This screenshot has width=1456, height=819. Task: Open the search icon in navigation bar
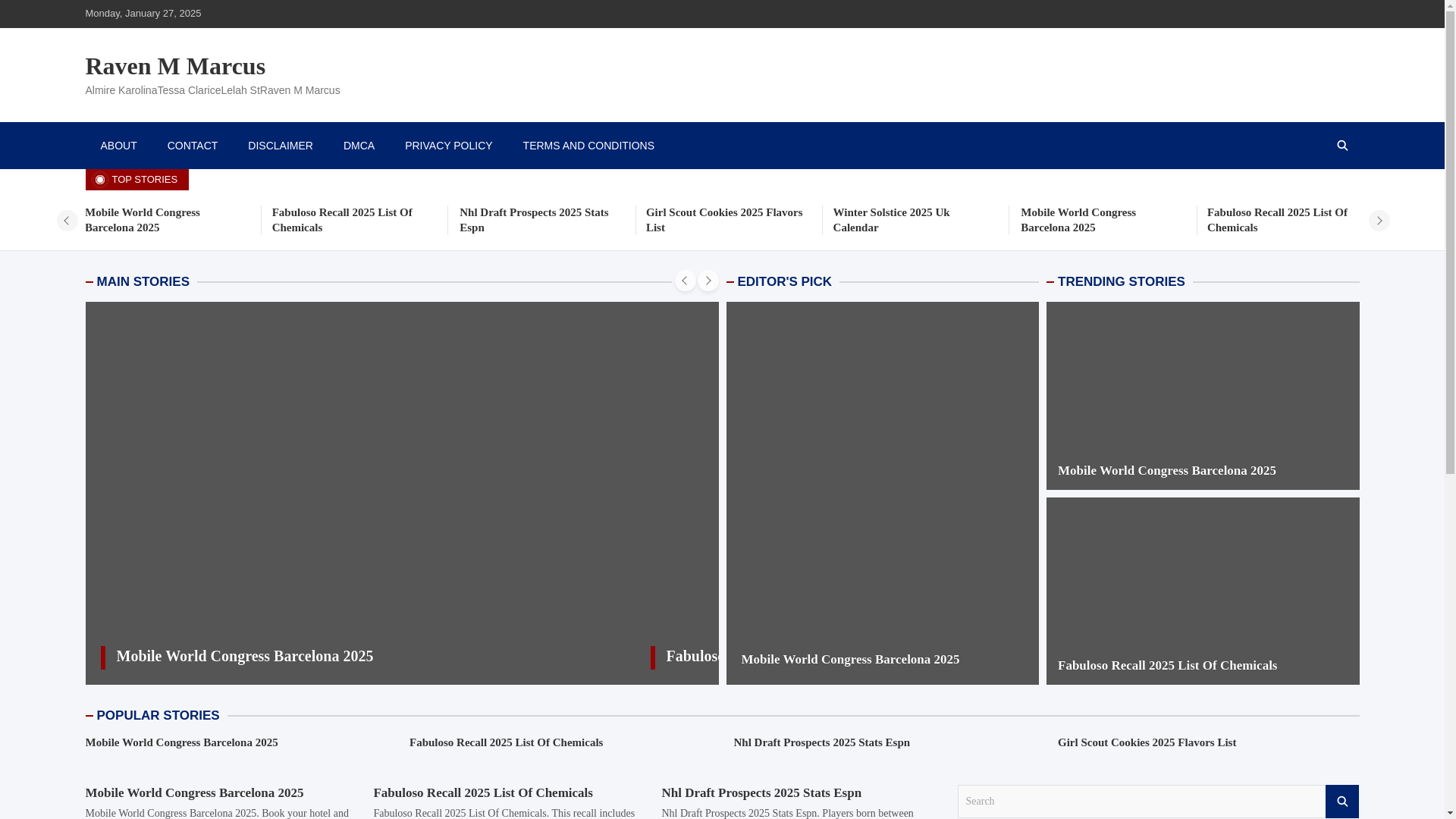coord(1341,146)
